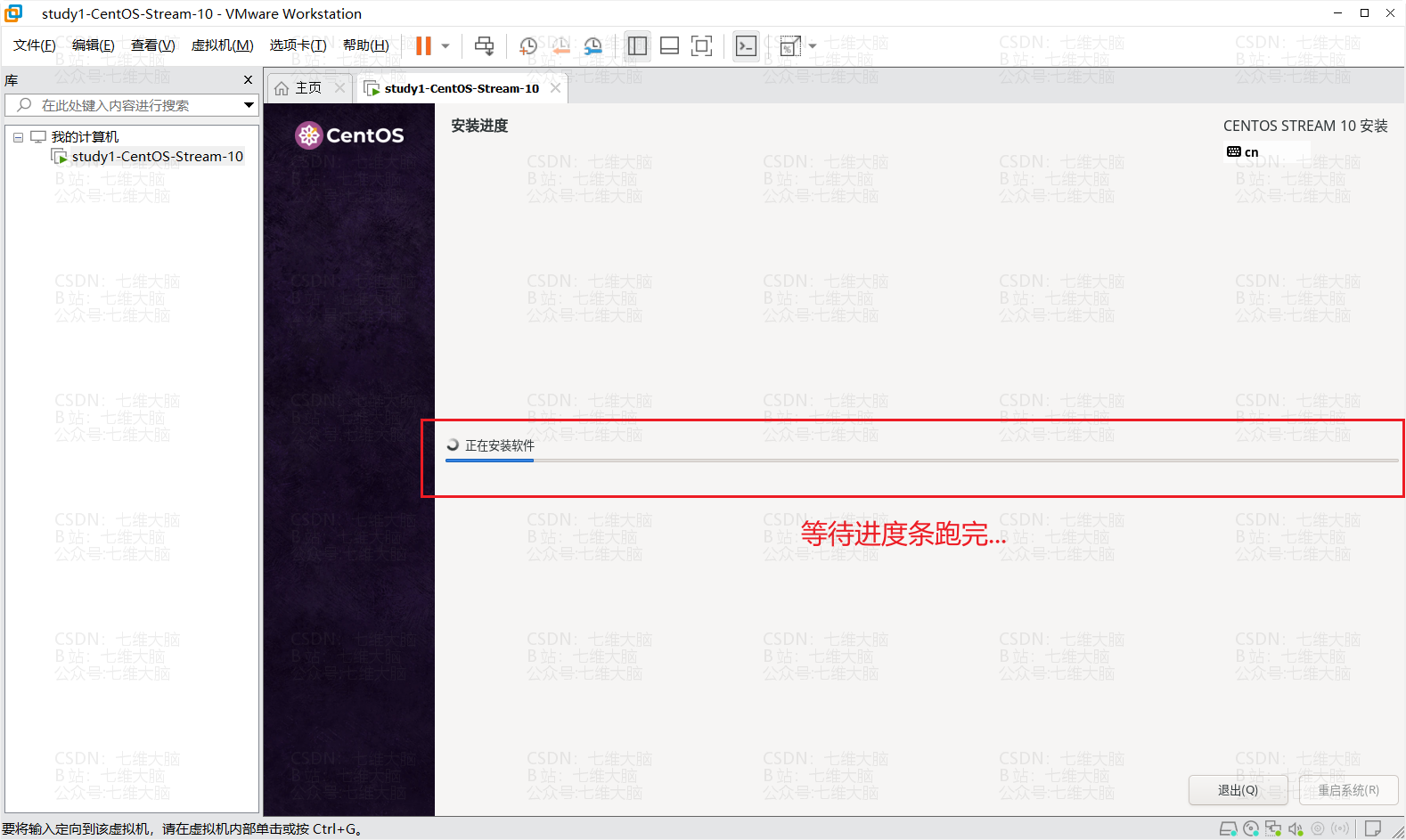This screenshot has height=840, width=1406.
Task: Close the 主页 tab
Action: (339, 87)
